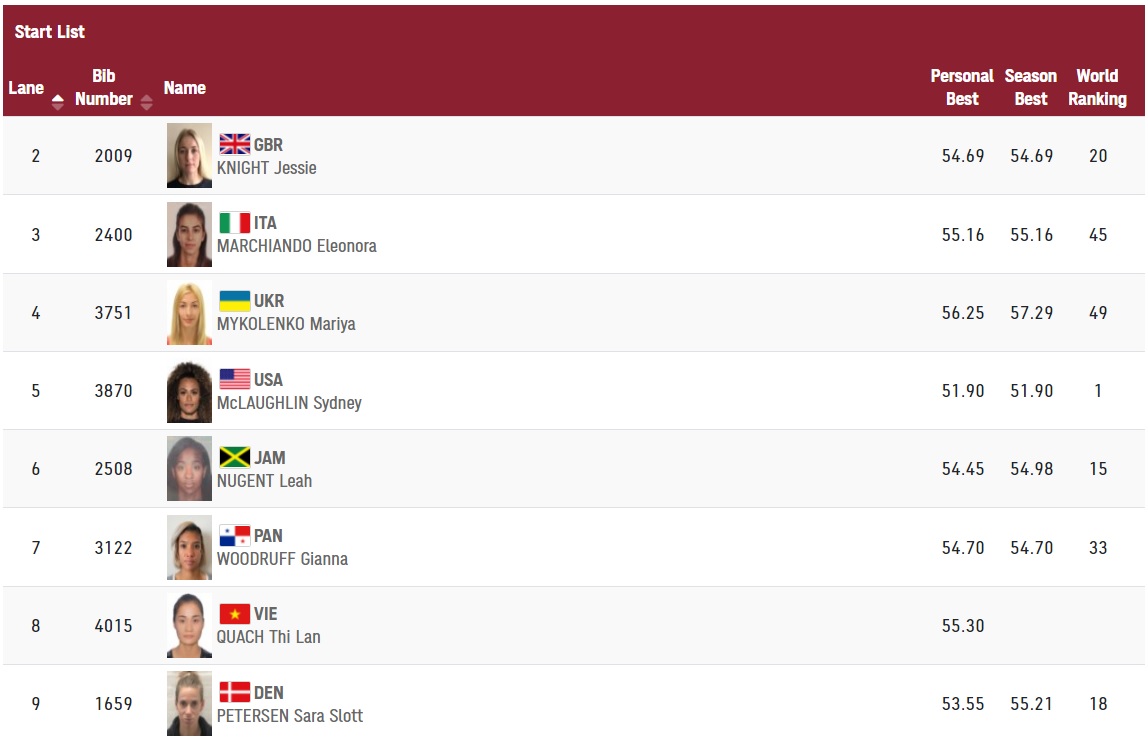Click the USA flag icon
The height and width of the screenshot is (741, 1148).
[x=235, y=379]
